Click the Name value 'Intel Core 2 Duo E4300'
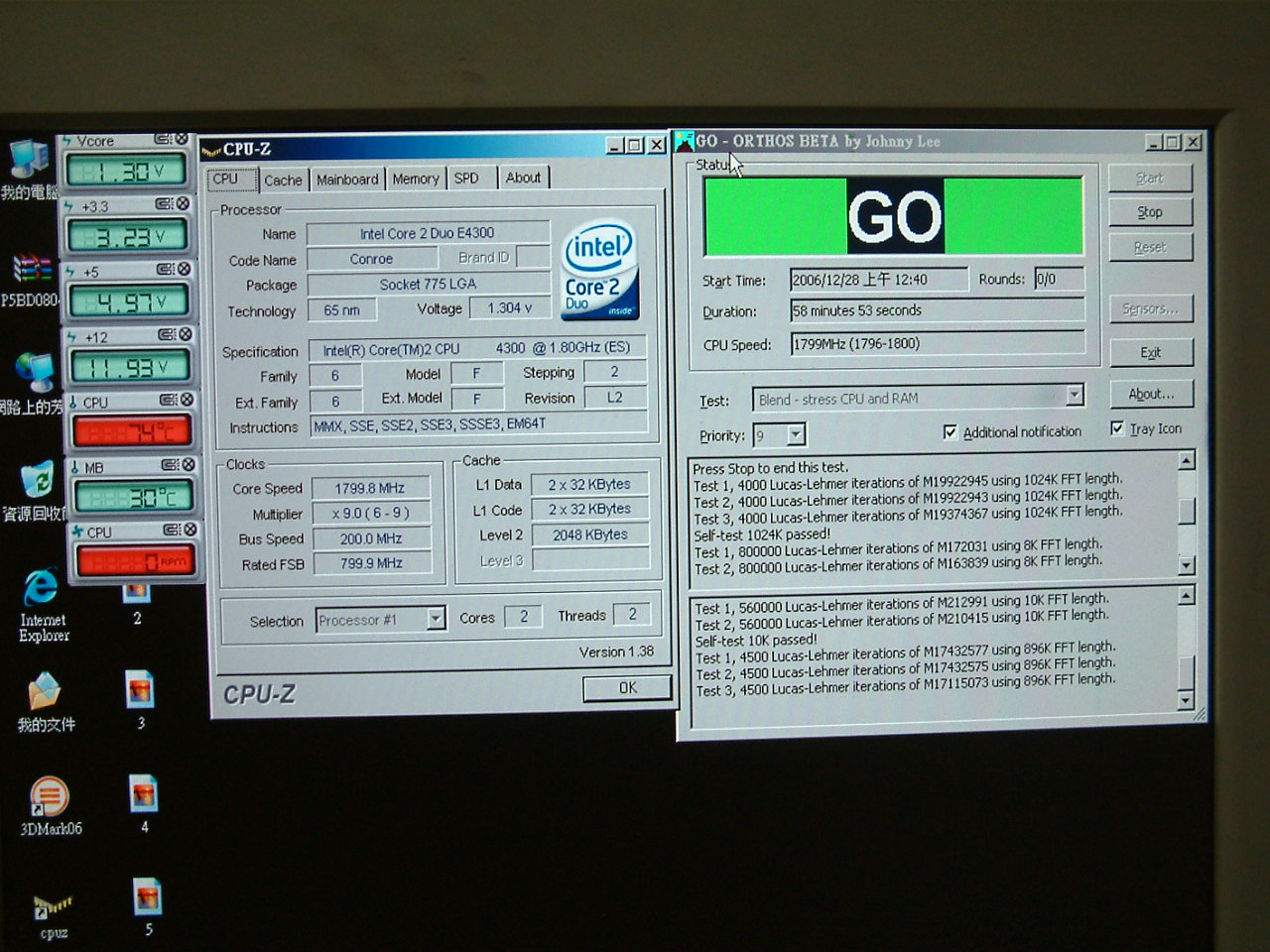The image size is (1270, 952). tap(428, 233)
